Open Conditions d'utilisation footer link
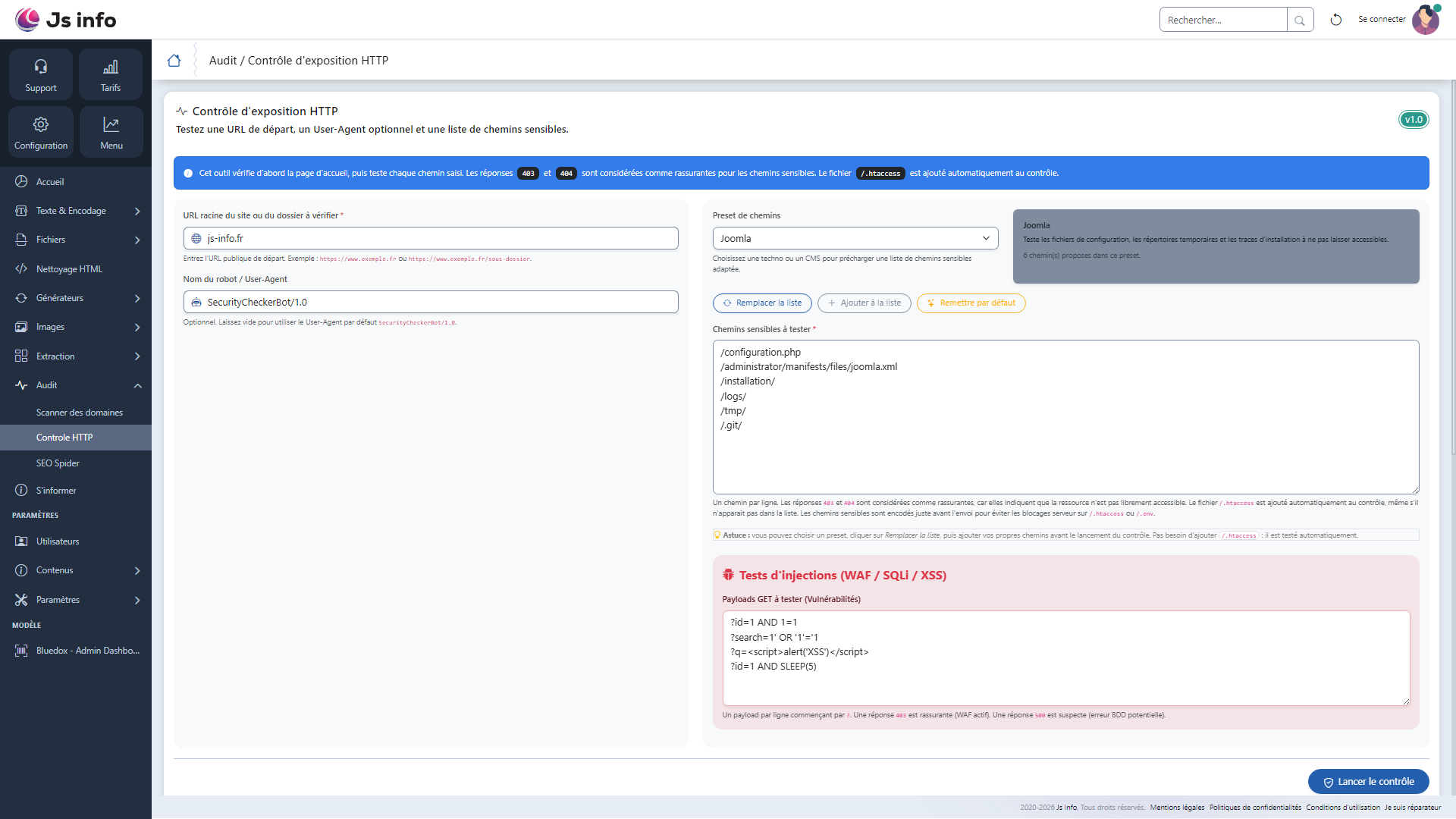 1343,808
